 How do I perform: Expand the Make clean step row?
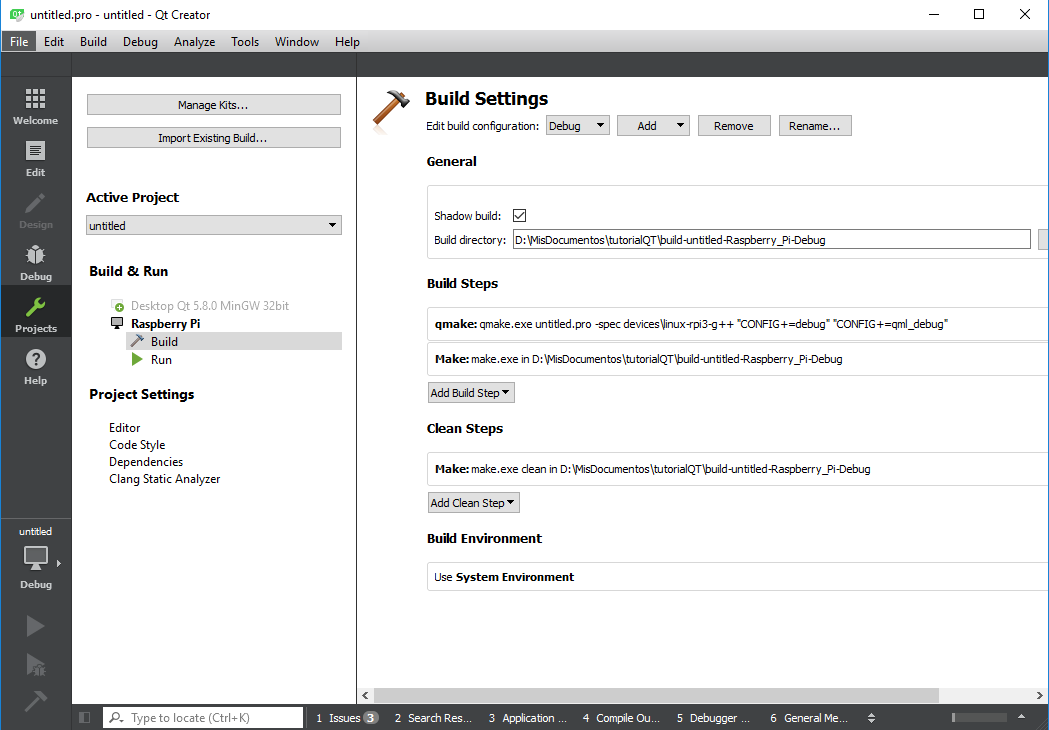(x=737, y=469)
